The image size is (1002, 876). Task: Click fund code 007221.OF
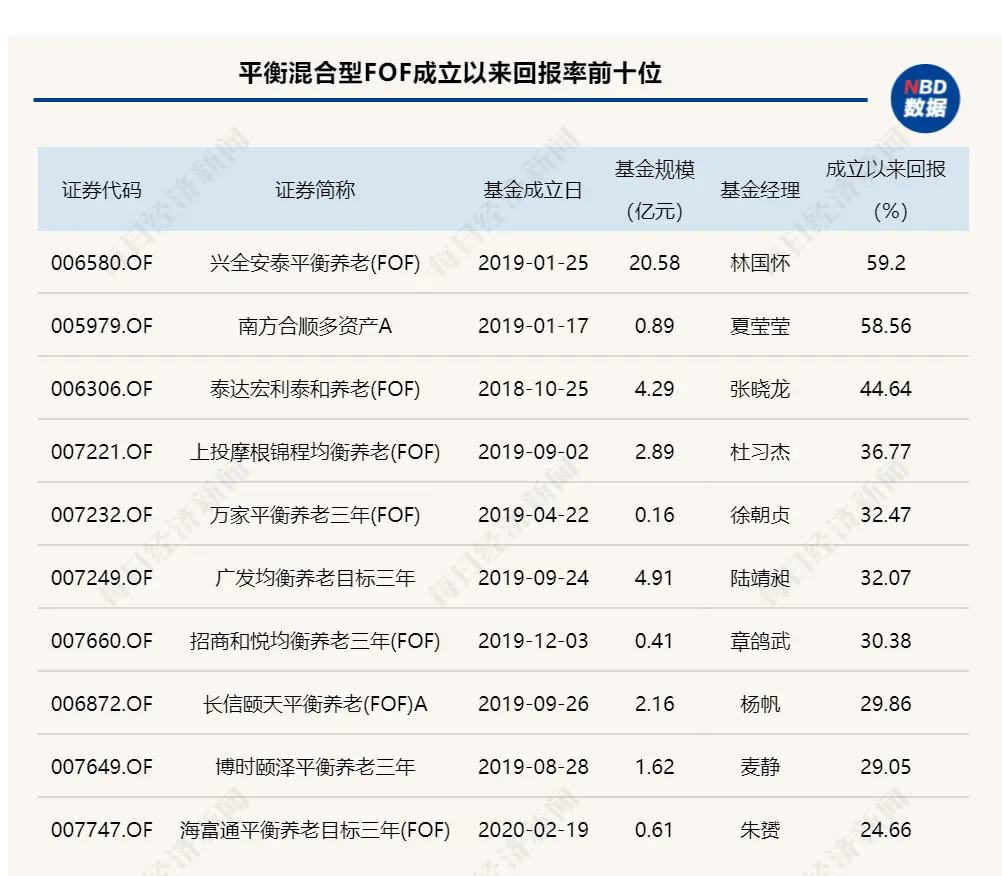point(102,452)
